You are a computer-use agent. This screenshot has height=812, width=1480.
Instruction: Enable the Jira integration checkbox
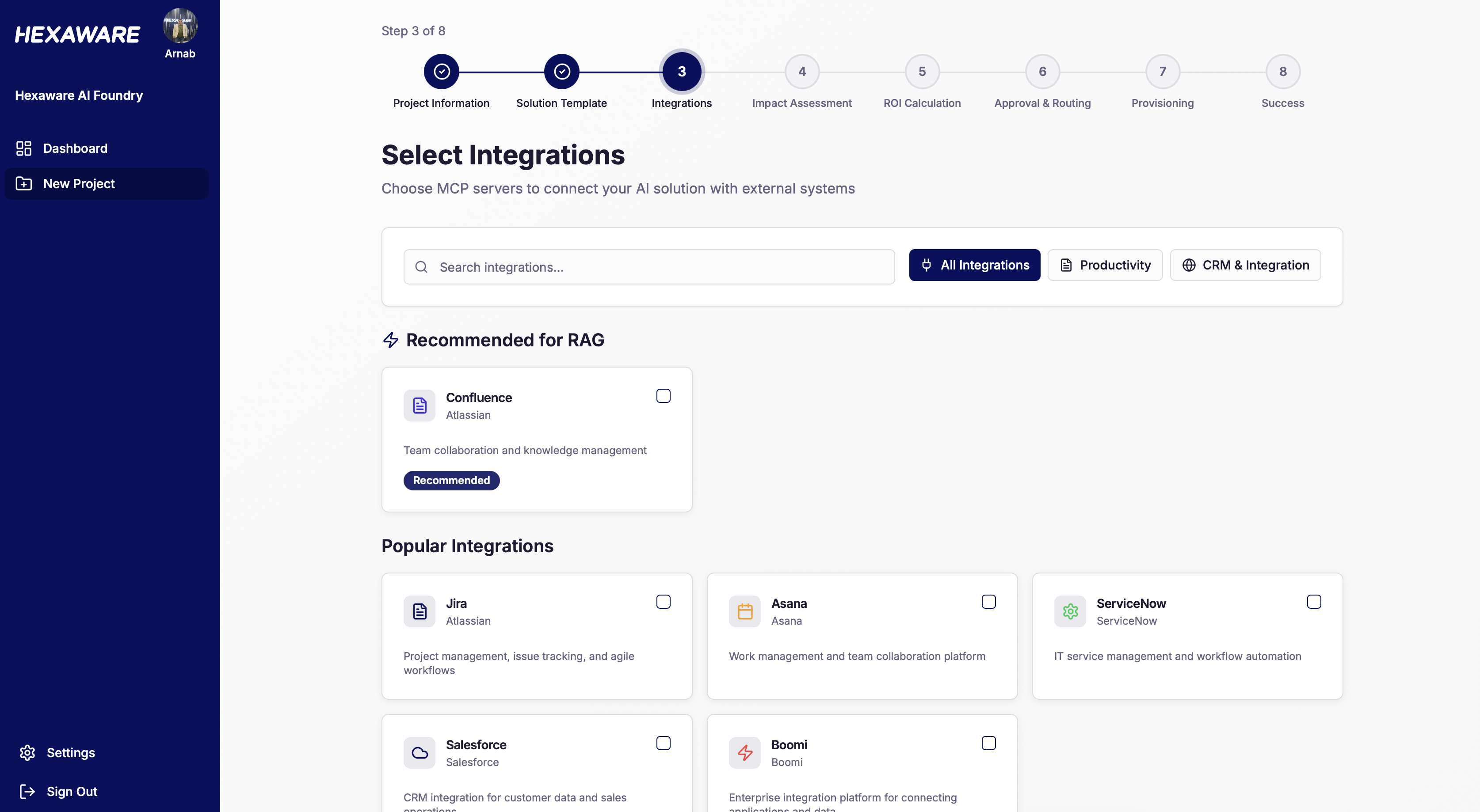pos(664,601)
